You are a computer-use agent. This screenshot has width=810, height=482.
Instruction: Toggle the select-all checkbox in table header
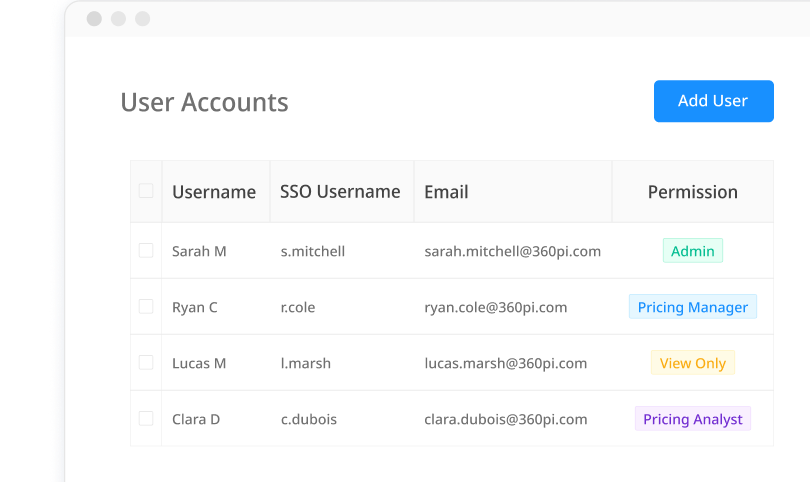click(146, 191)
